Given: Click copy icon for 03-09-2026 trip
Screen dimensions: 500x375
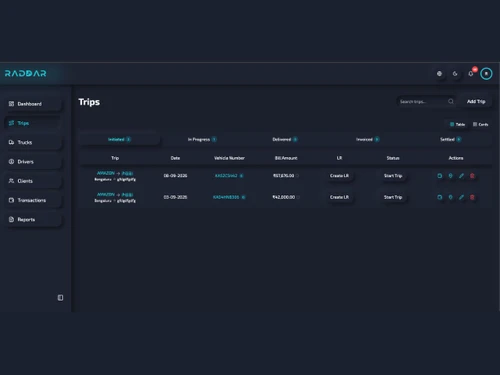Looking at the screenshot, I should pyautogui.click(x=440, y=197).
